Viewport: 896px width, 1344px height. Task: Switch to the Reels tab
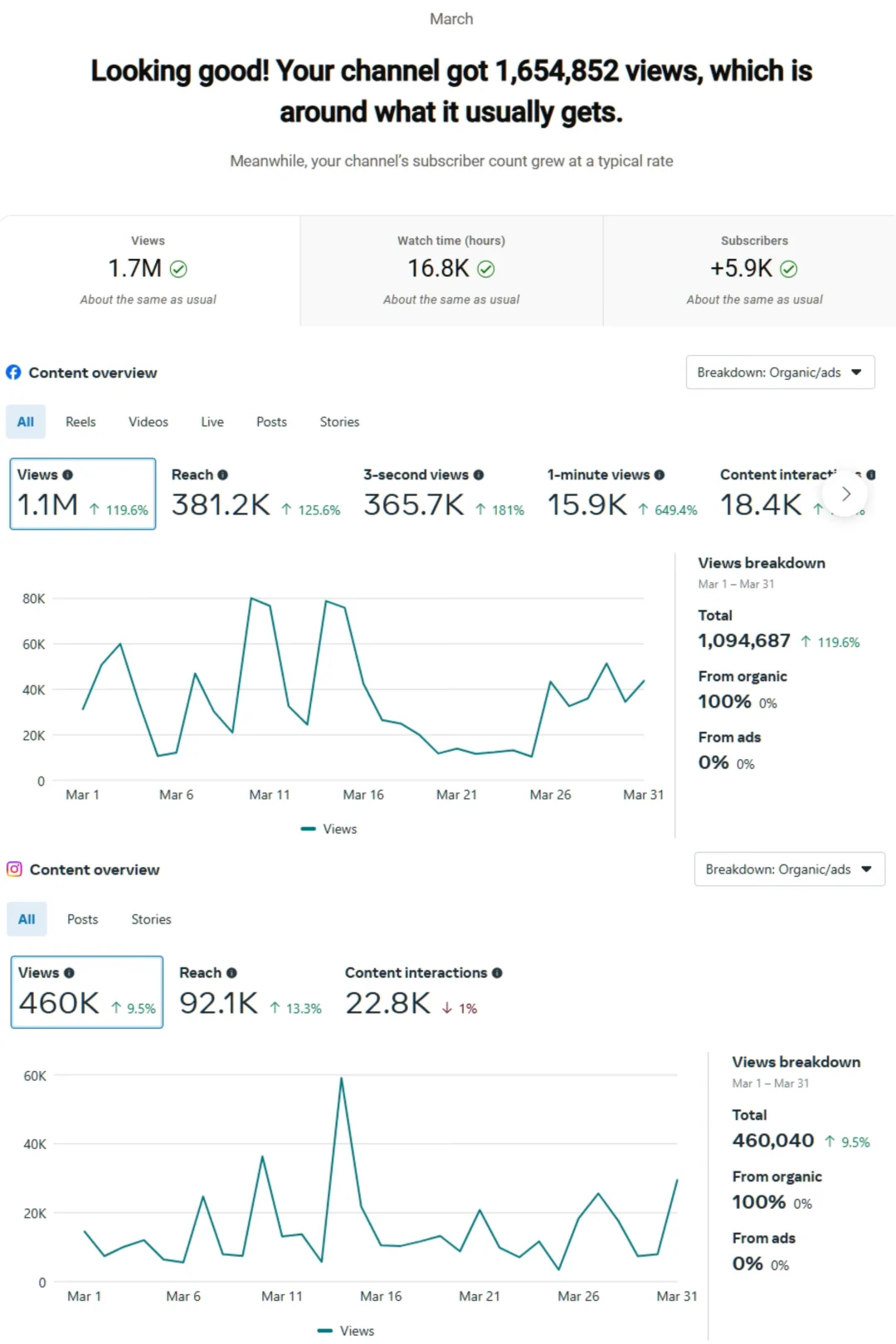click(80, 421)
